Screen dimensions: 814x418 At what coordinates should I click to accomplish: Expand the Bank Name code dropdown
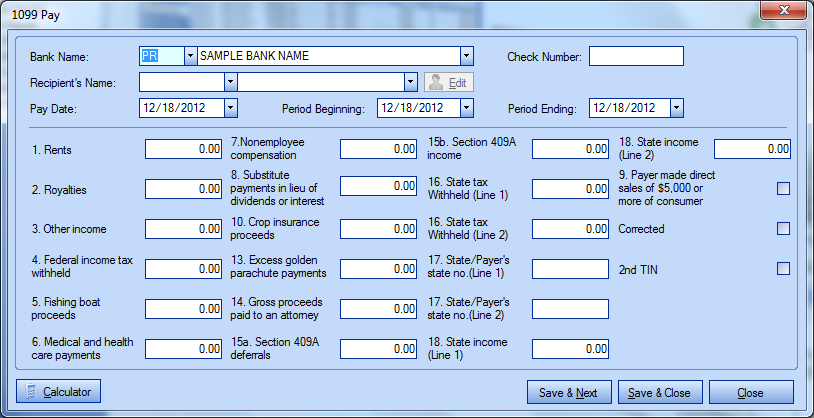coord(191,56)
